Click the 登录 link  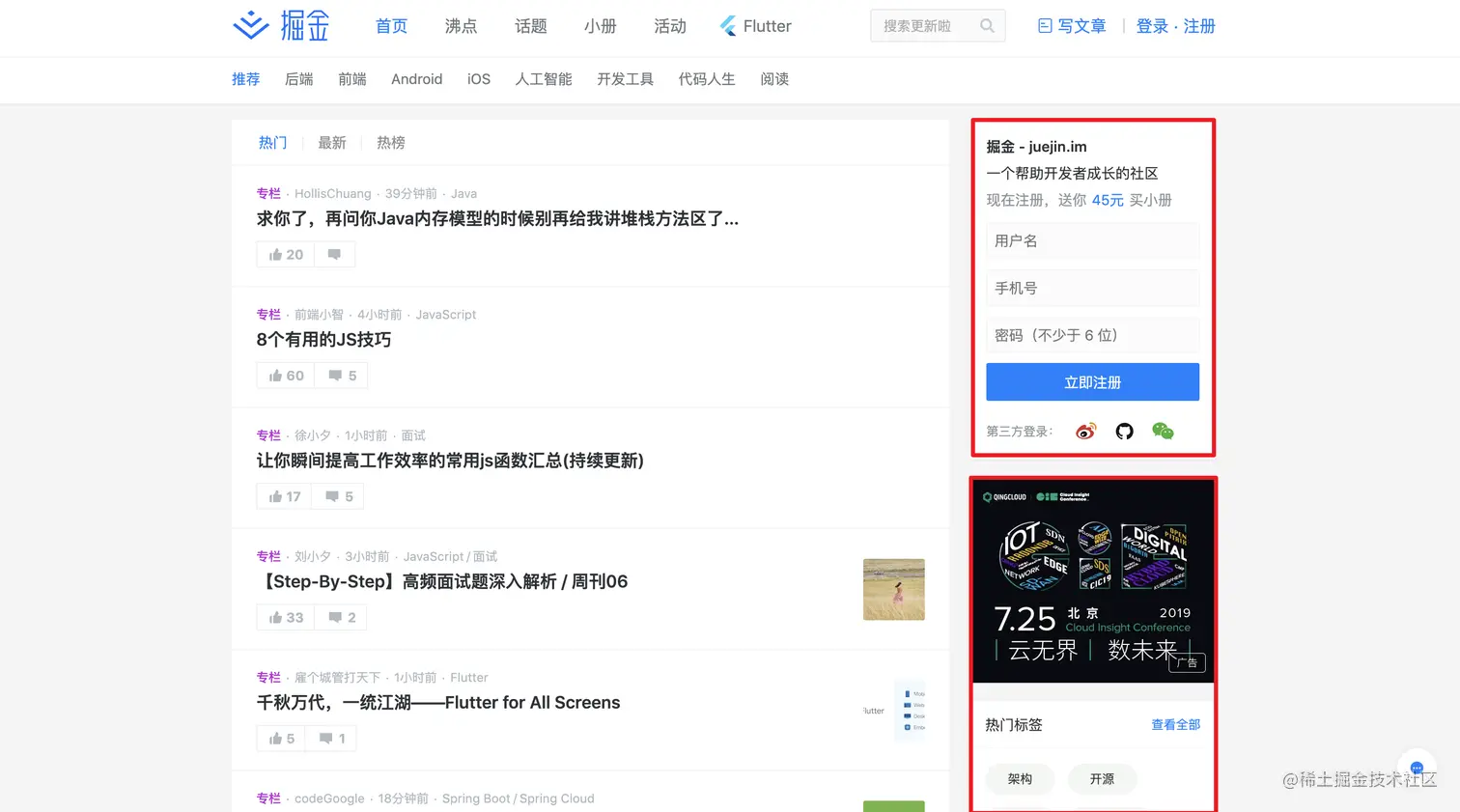1152,26
